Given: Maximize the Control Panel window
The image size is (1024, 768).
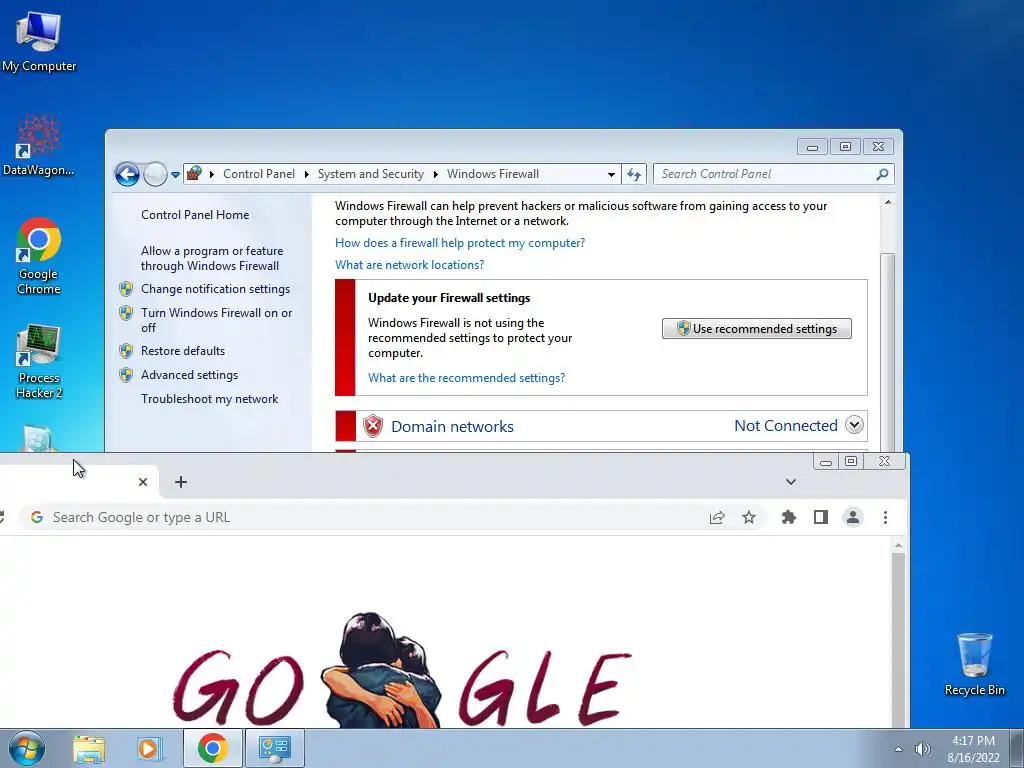Looking at the screenshot, I should pyautogui.click(x=845, y=147).
